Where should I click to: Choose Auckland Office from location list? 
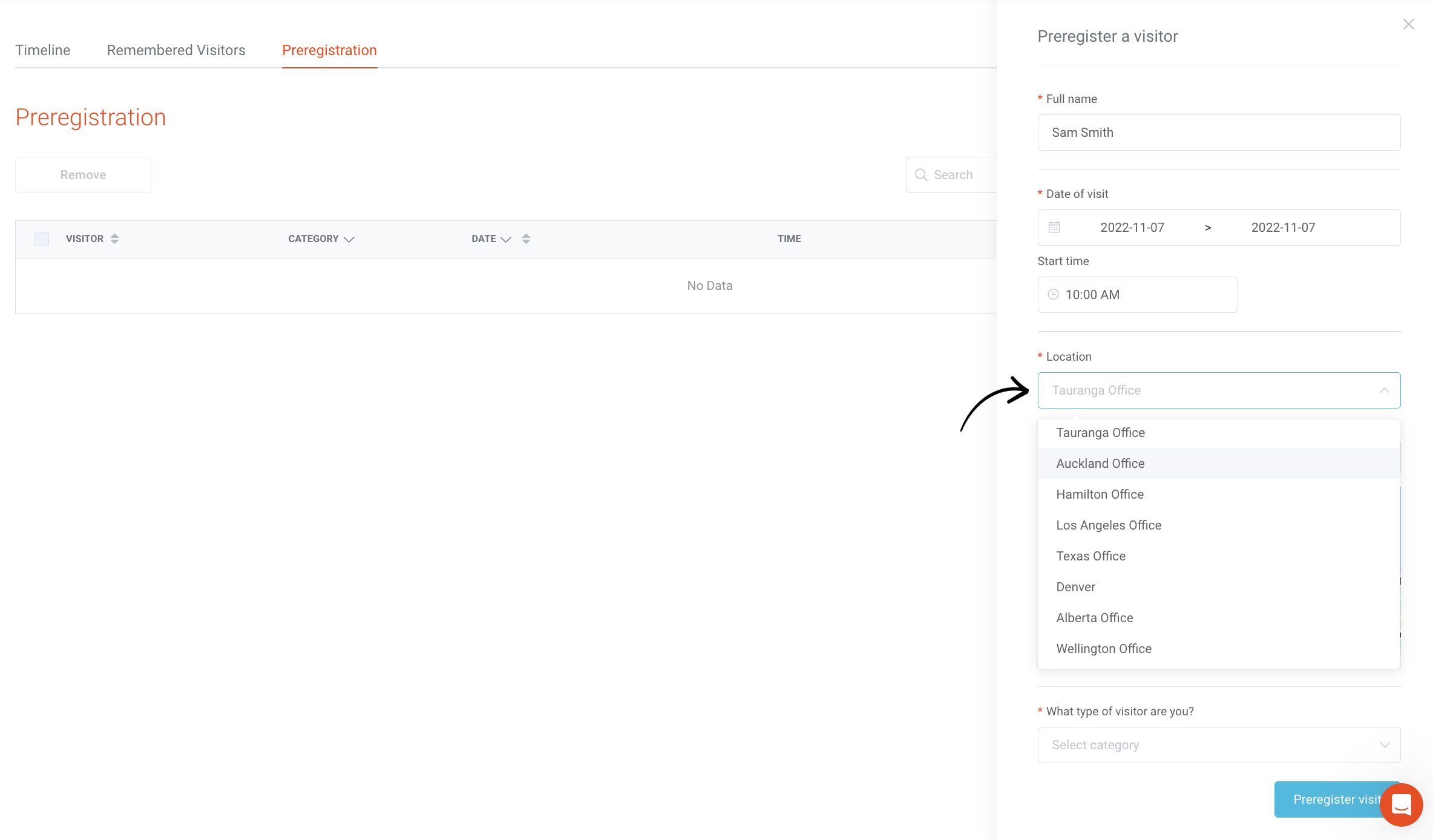click(1100, 464)
